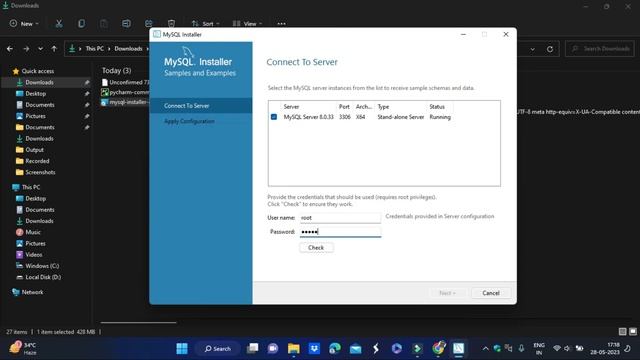The width and height of the screenshot is (640, 360).
Task: Open recent locations dropdown arrow
Action: pyautogui.click(x=40, y=49)
